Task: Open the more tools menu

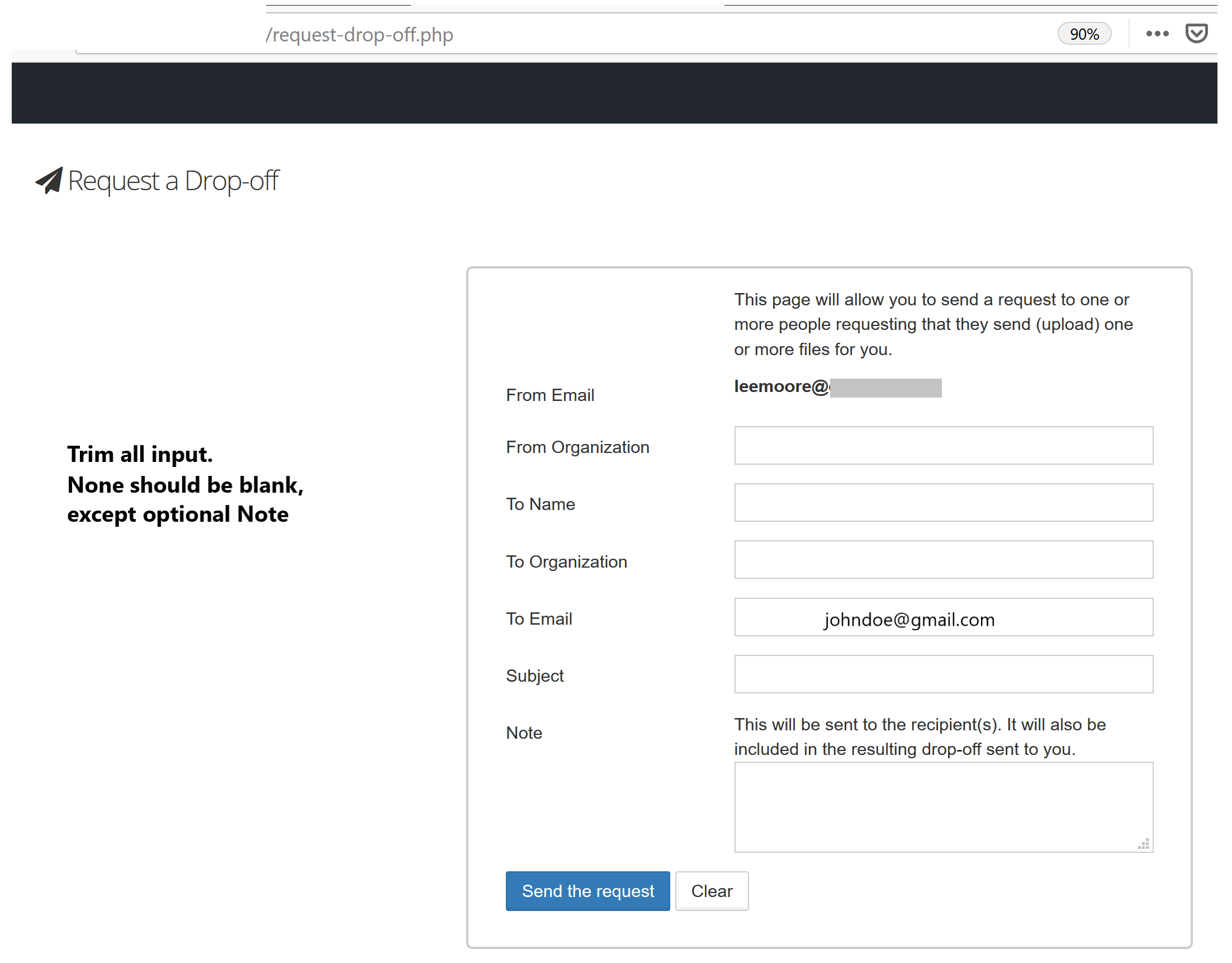Action: (1158, 34)
